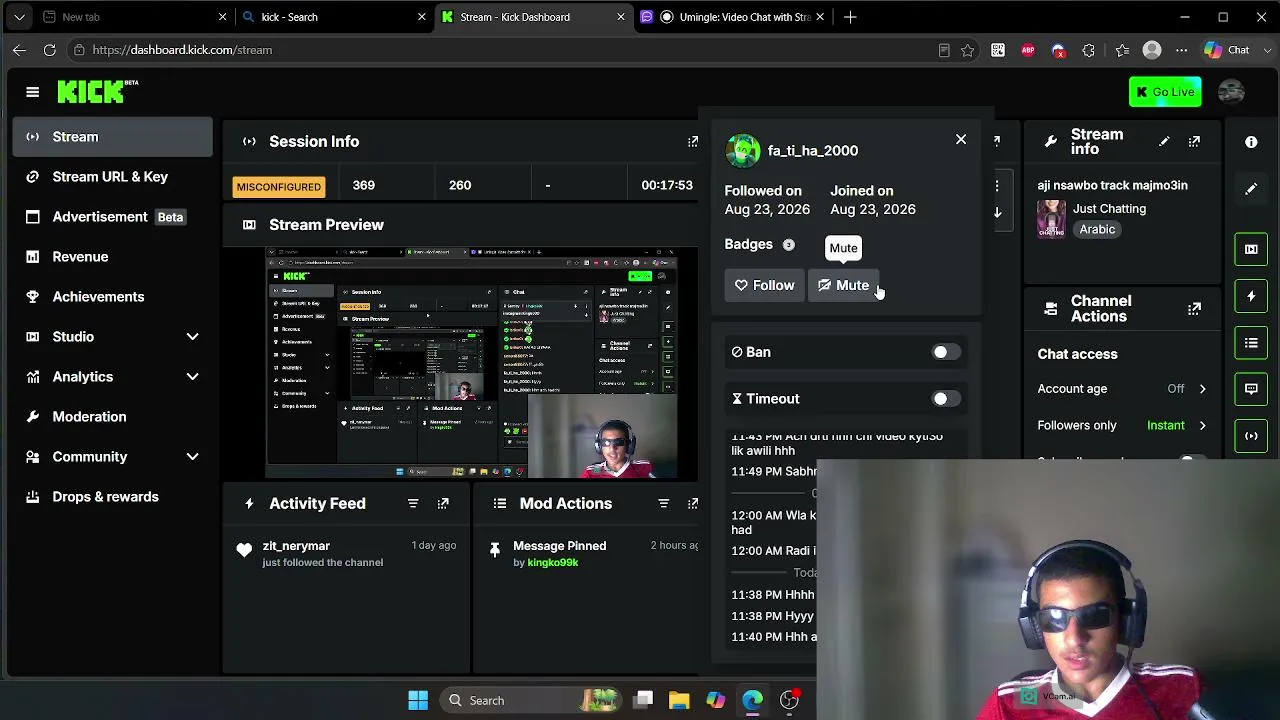Open Account age chat setting

coord(1122,389)
